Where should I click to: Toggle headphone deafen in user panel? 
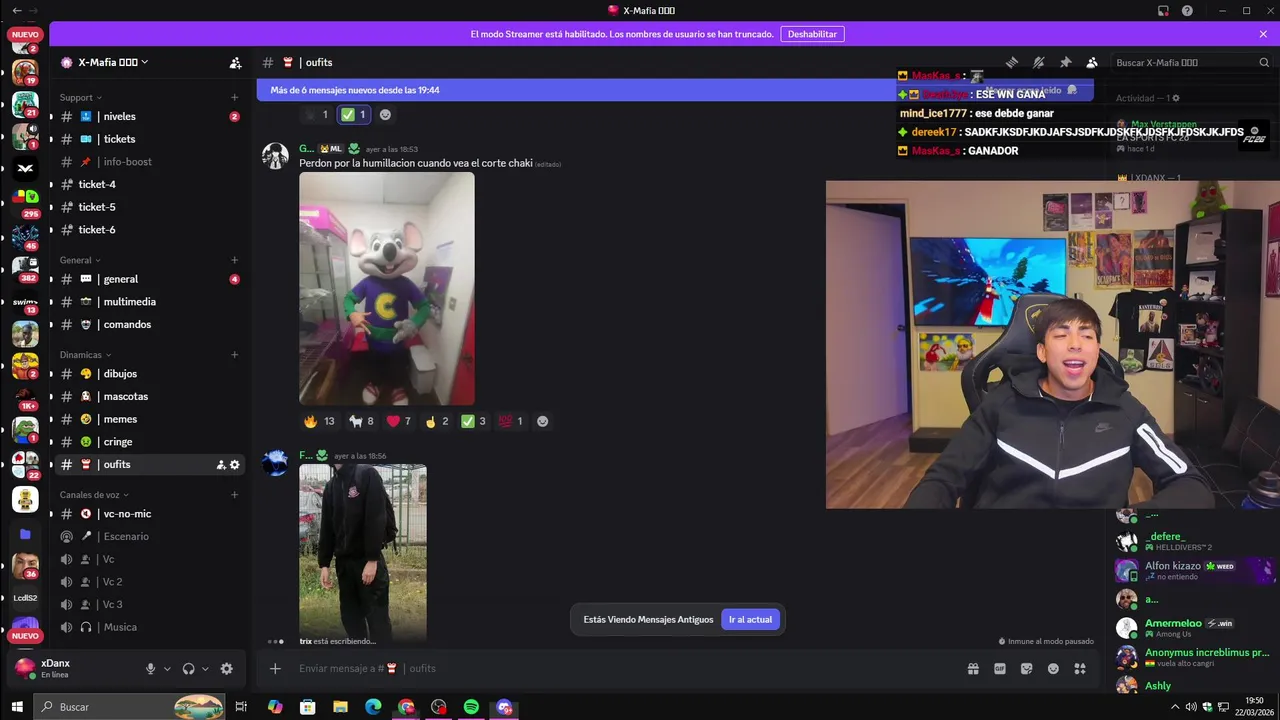tap(188, 669)
